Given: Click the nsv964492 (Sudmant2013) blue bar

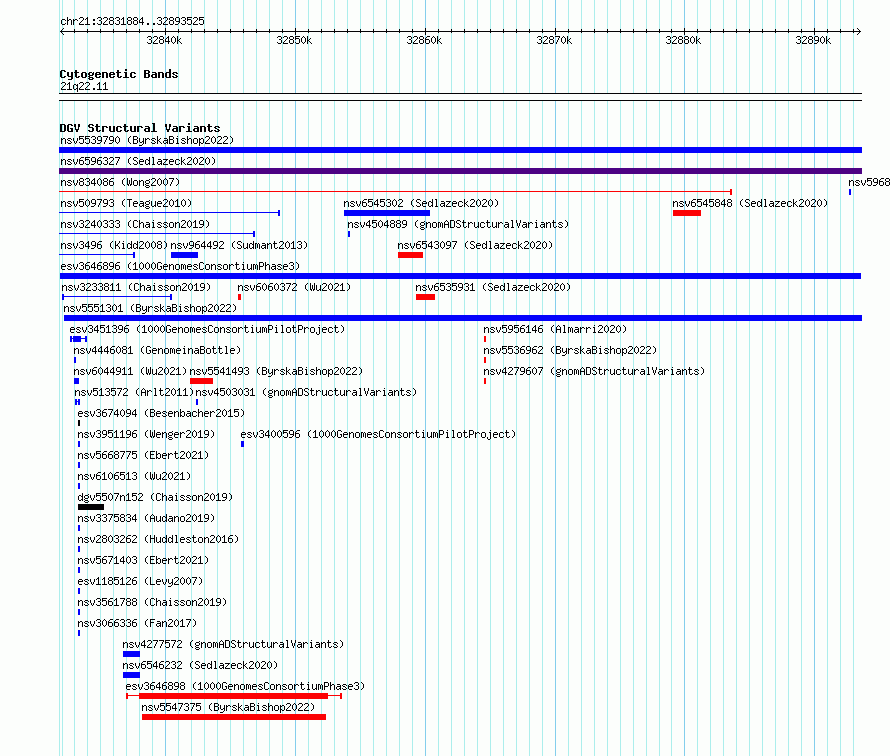Looking at the screenshot, I should point(184,255).
